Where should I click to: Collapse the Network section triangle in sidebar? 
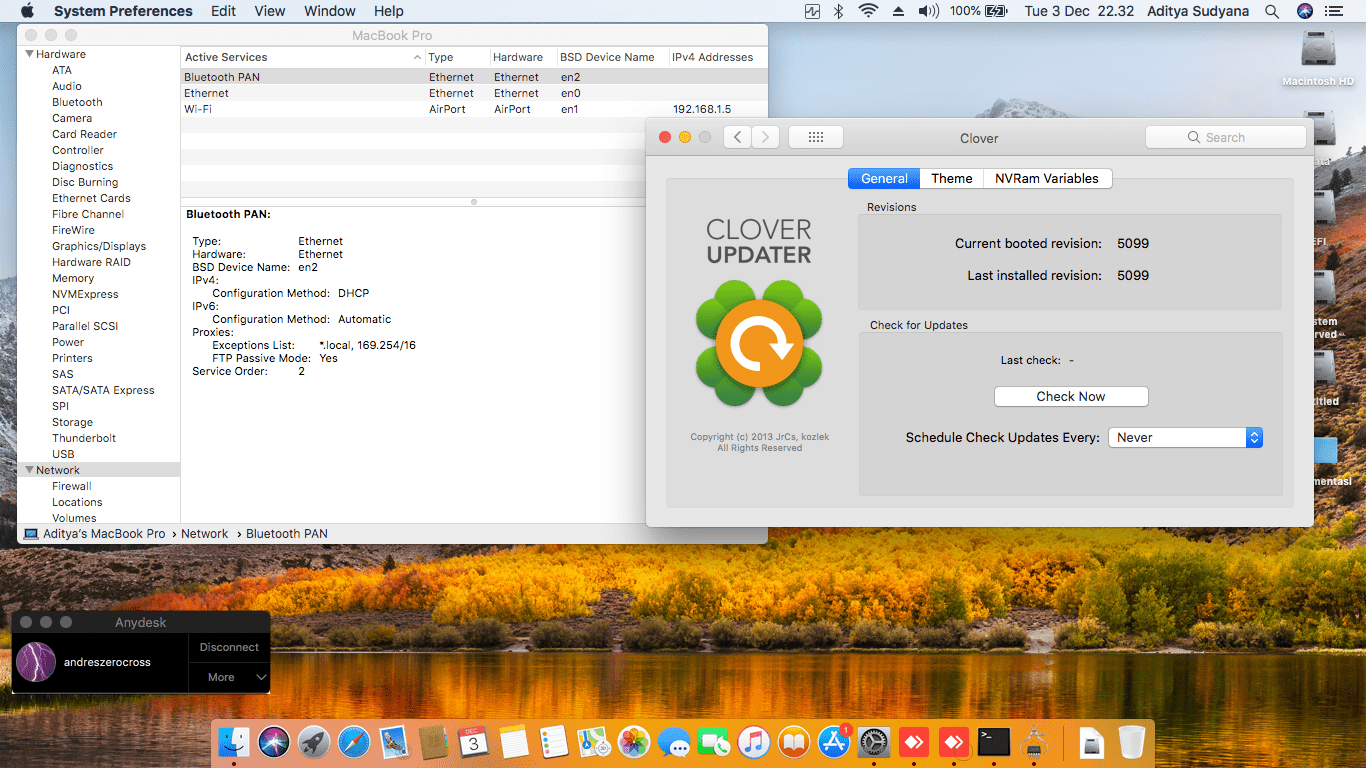30,470
